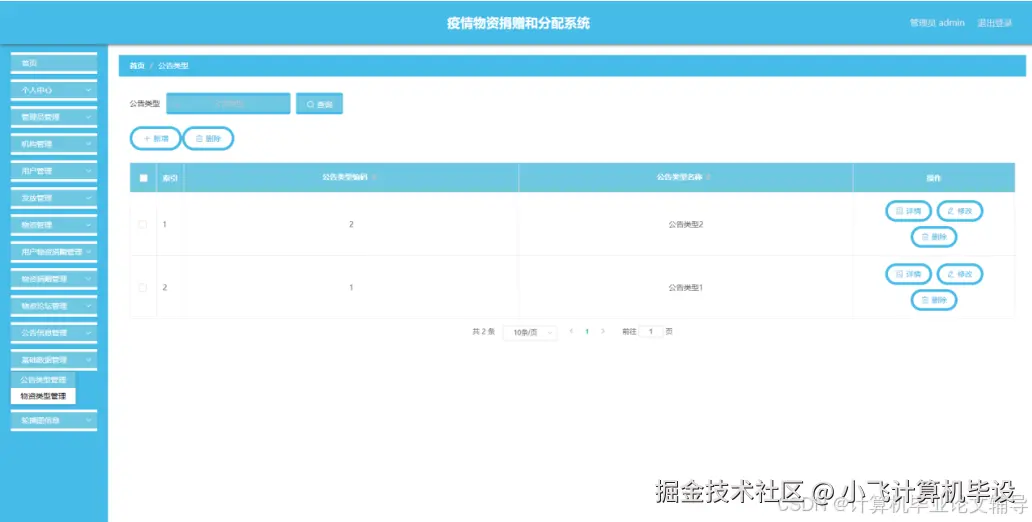
Task: Tick the select-all checkbox in table header
Action: click(143, 178)
